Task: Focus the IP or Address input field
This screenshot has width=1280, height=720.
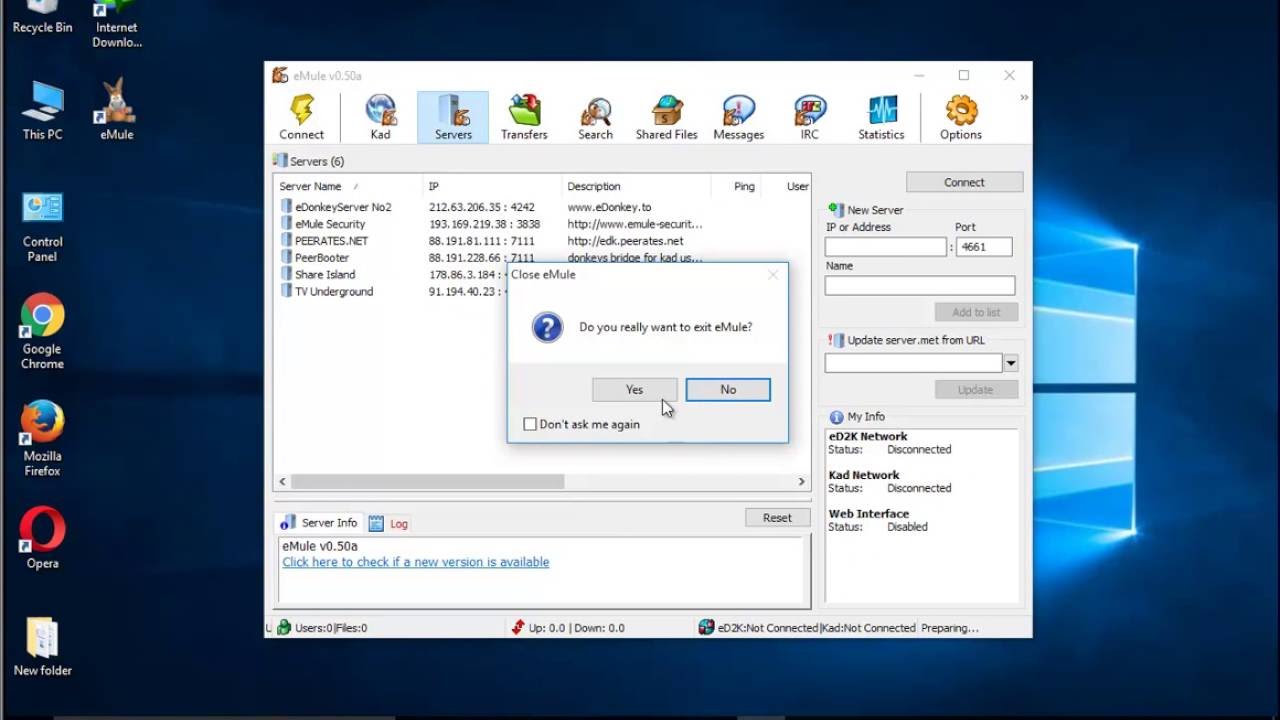Action: 885,247
